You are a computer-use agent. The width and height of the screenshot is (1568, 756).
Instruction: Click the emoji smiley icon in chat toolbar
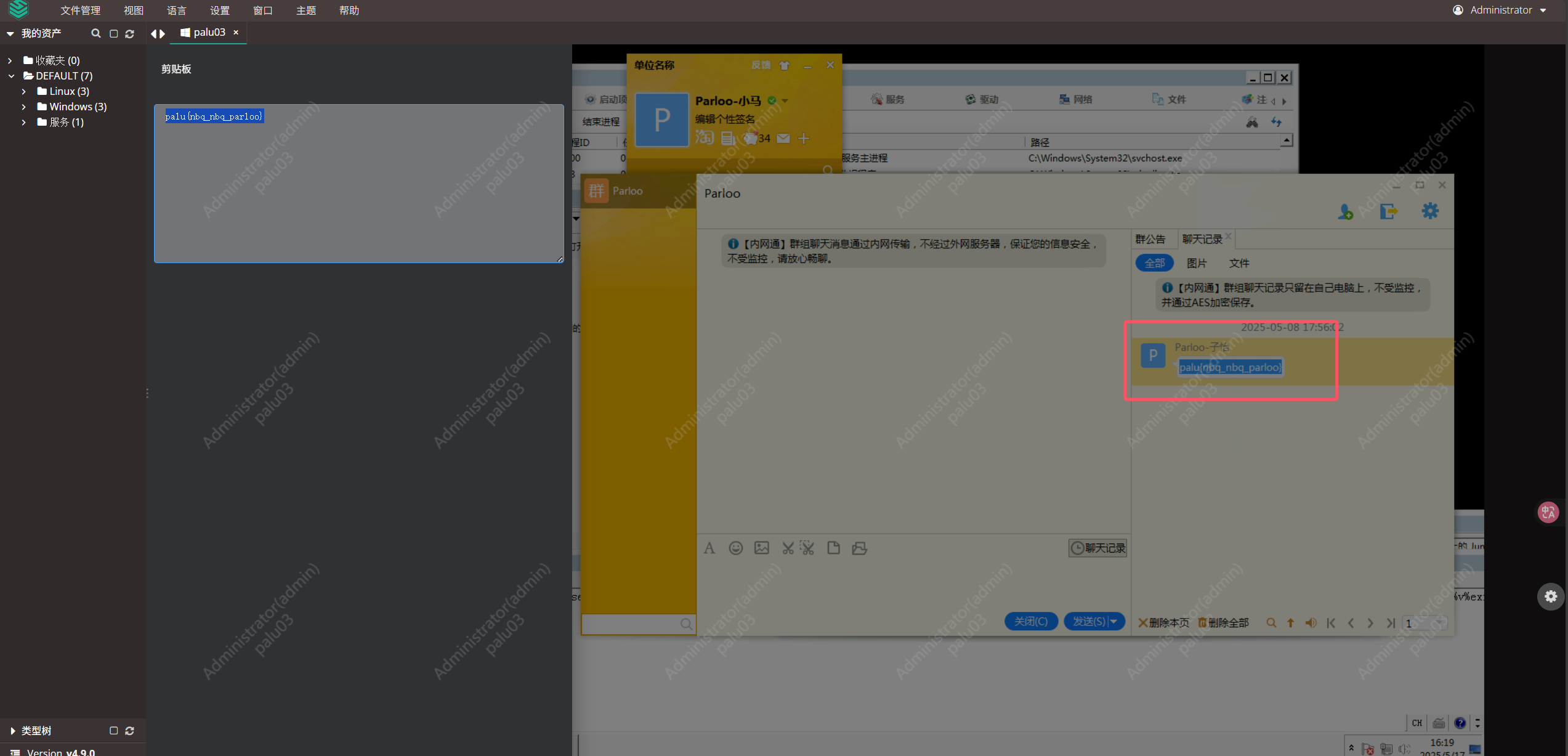[735, 548]
